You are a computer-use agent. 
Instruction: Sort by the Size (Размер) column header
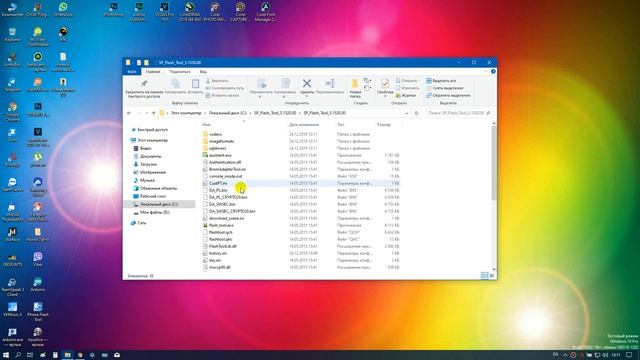[384, 124]
